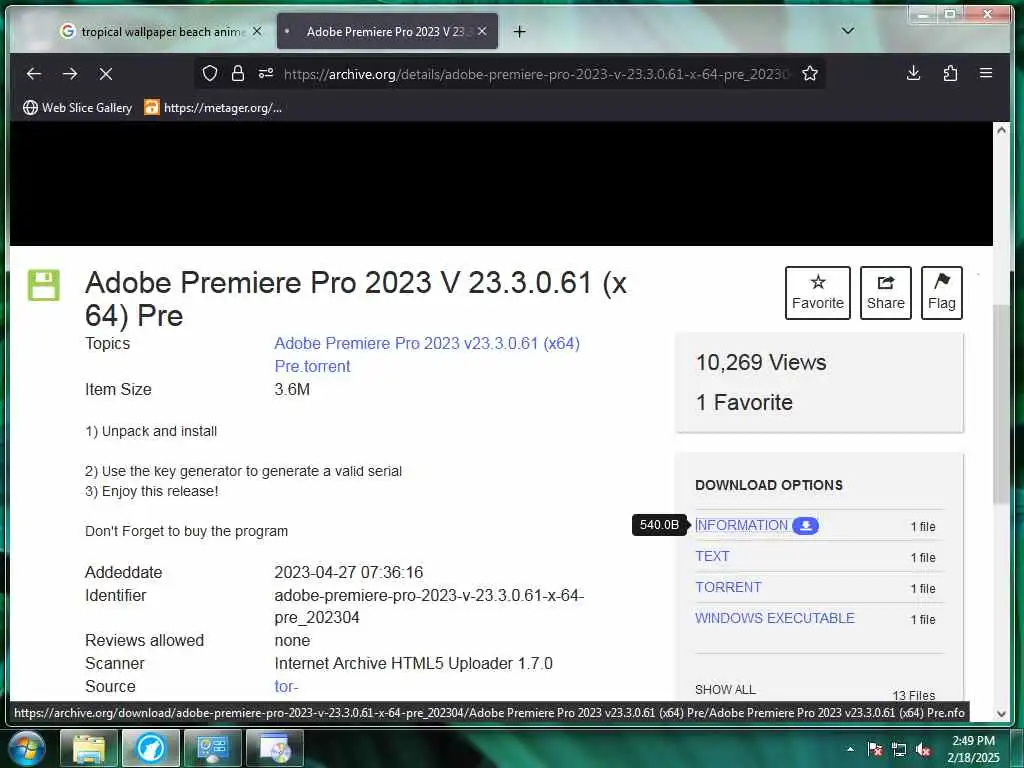
Task: Open the Windows Start menu orb
Action: [26, 748]
